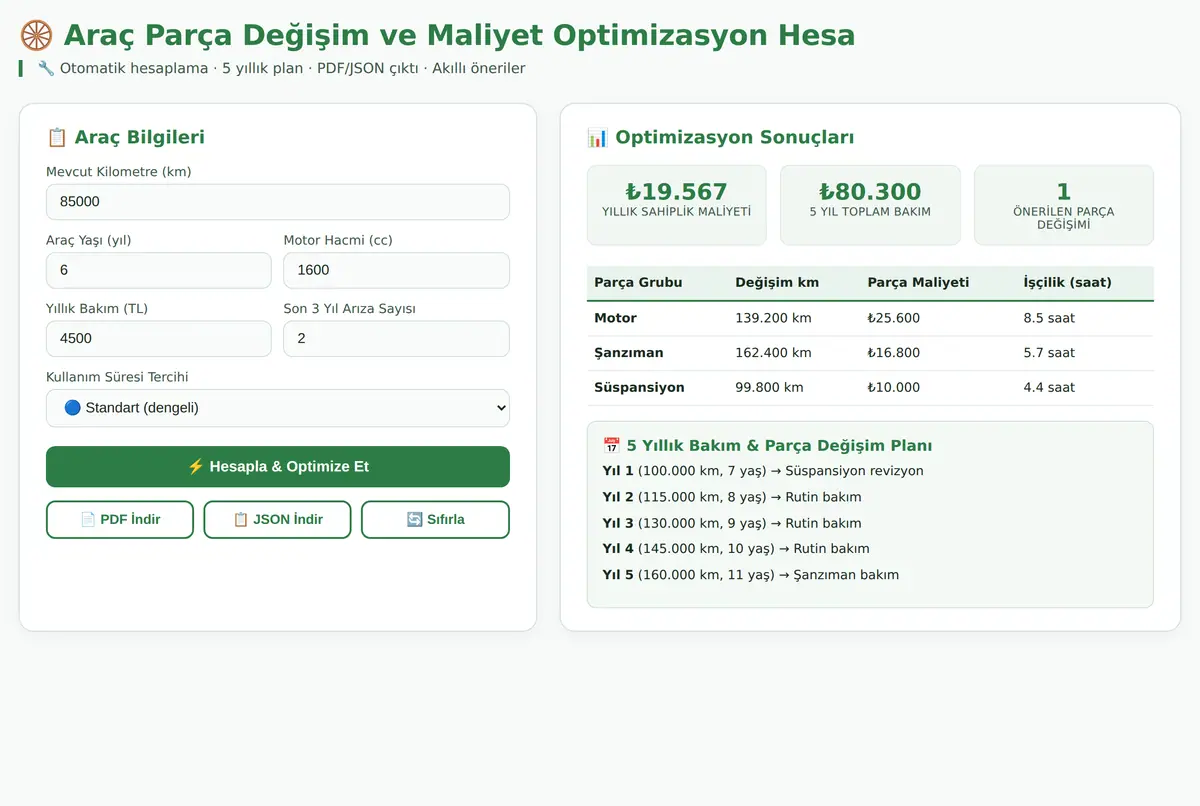Click the Araç Bilgileri section heading
This screenshot has width=1200, height=806.
(x=139, y=137)
